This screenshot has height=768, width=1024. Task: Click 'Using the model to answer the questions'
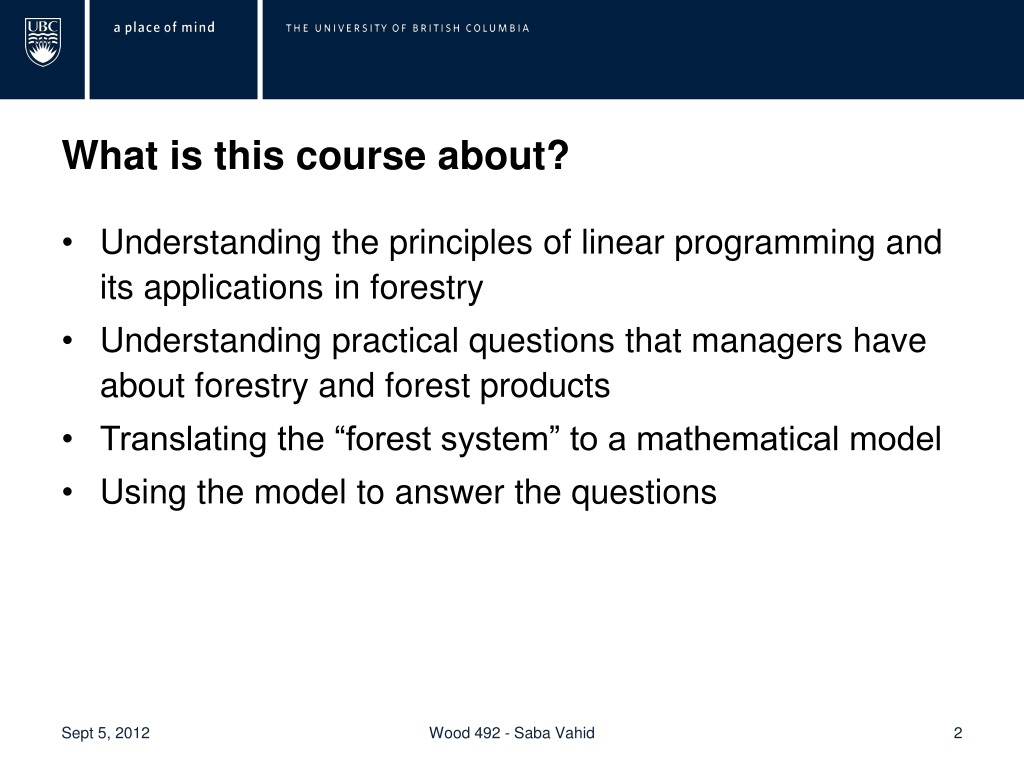pyautogui.click(x=408, y=492)
